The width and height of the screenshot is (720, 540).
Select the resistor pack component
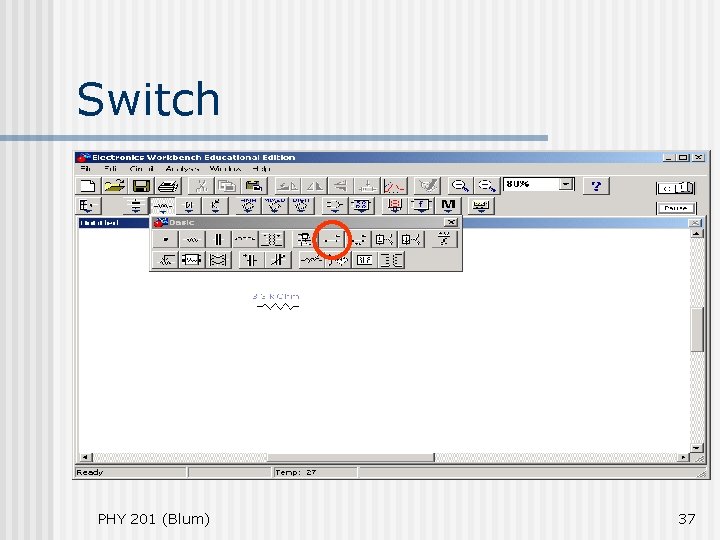click(192, 260)
